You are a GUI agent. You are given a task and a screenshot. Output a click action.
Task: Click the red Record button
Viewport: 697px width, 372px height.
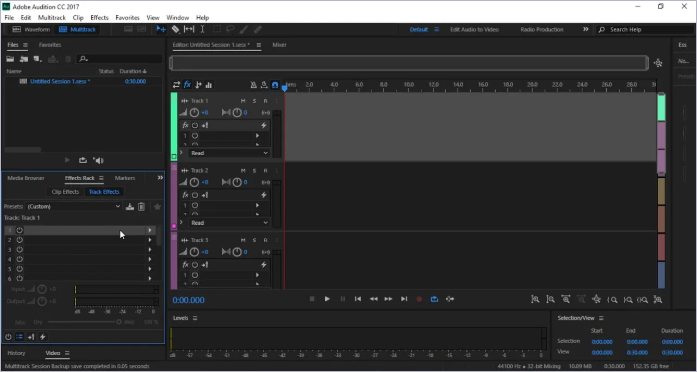click(419, 299)
